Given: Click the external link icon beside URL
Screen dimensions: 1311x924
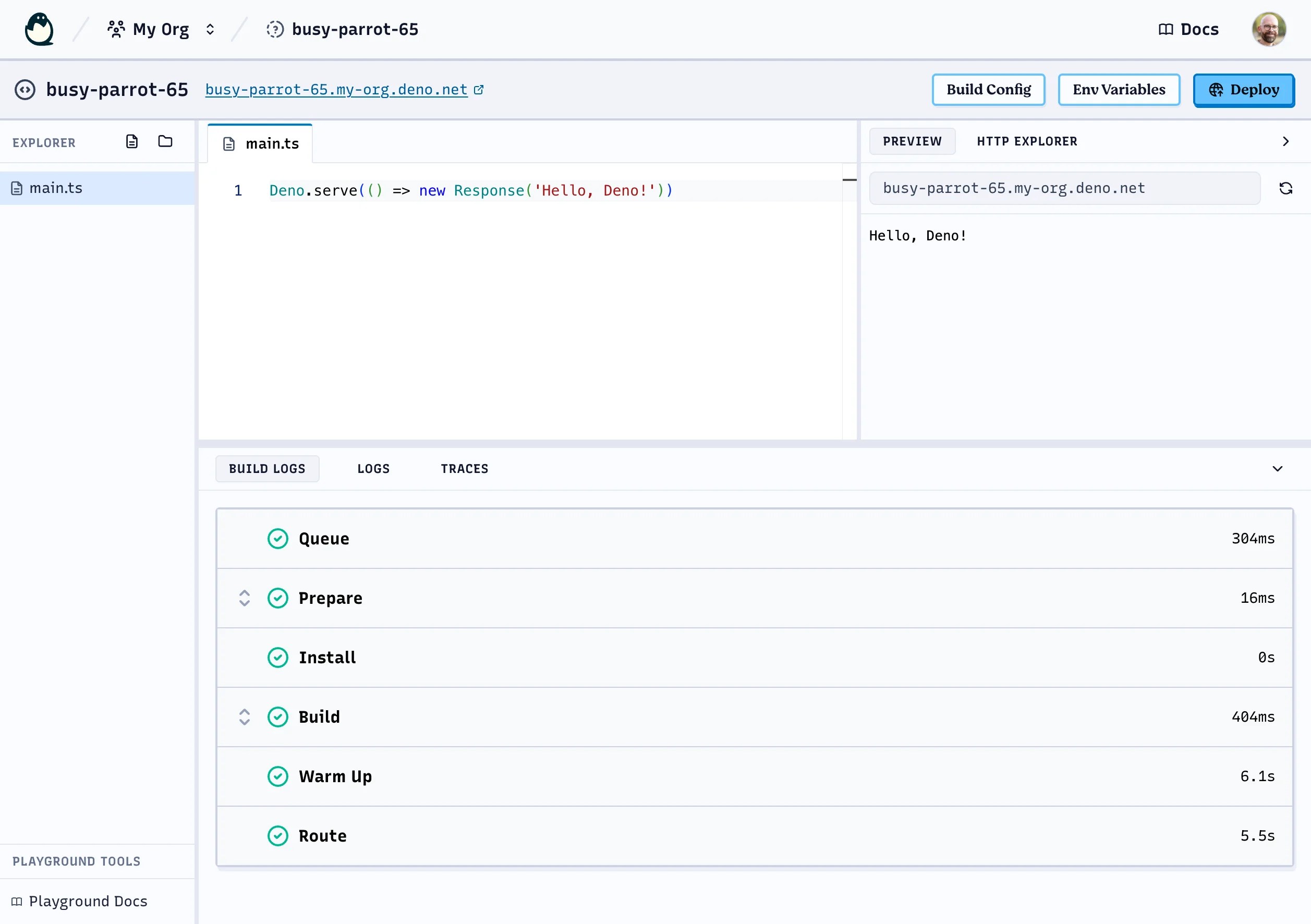Looking at the screenshot, I should click(479, 90).
